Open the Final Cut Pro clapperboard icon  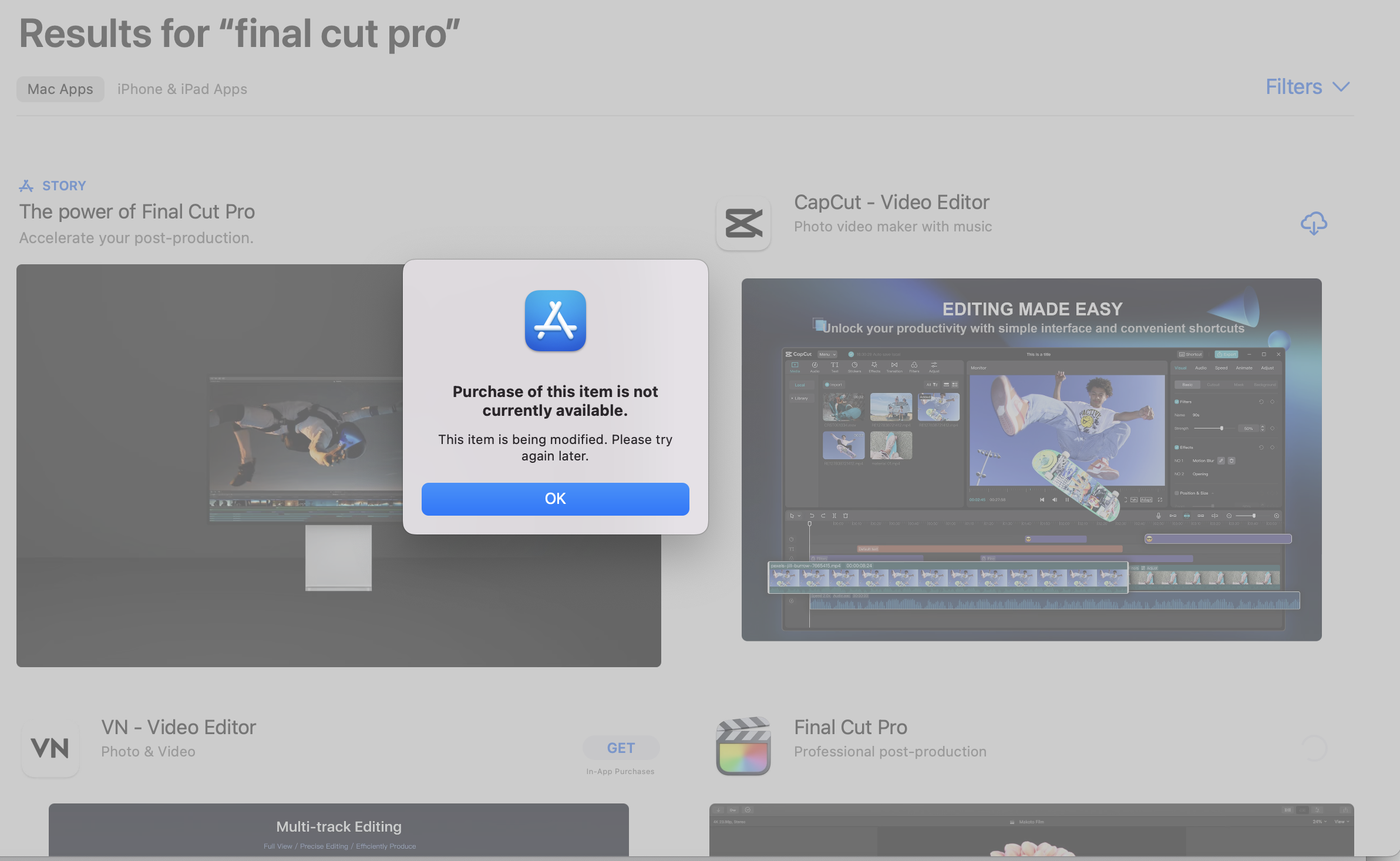tap(743, 746)
